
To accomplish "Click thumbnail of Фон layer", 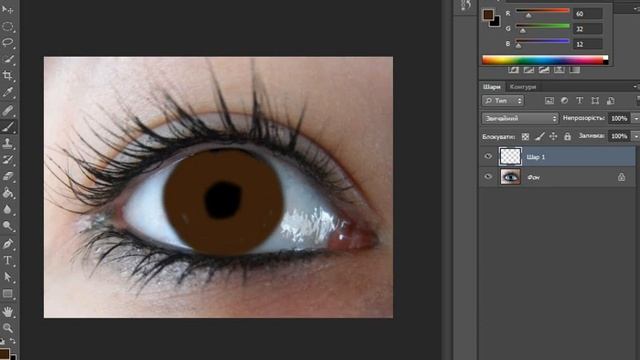I will pyautogui.click(x=510, y=177).
